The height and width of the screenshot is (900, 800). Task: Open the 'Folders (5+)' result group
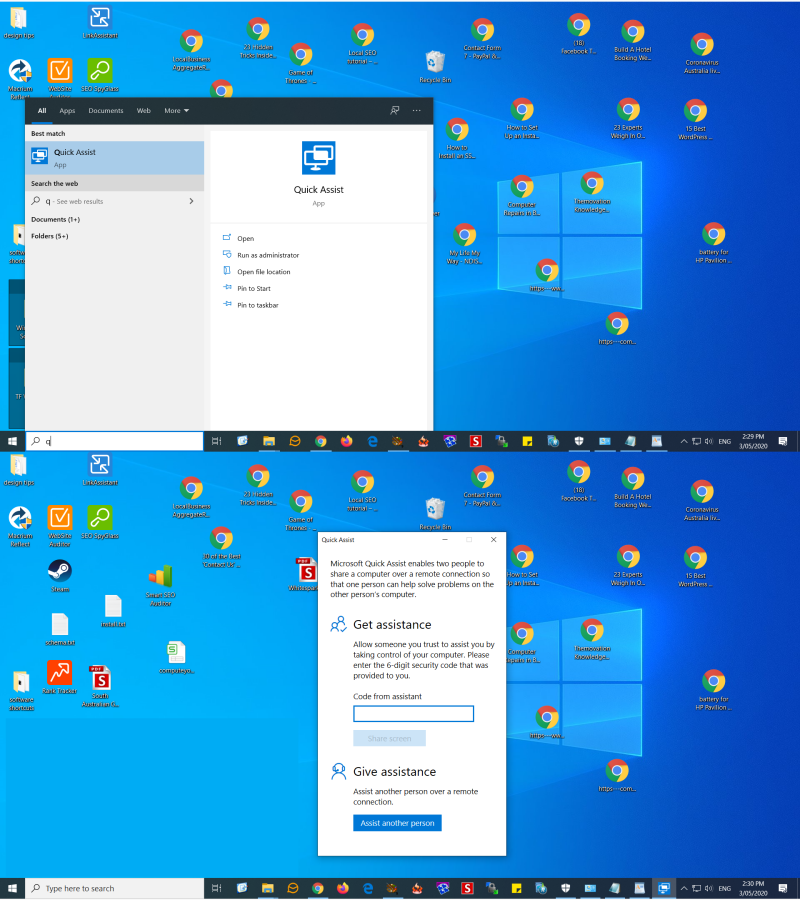(x=49, y=236)
